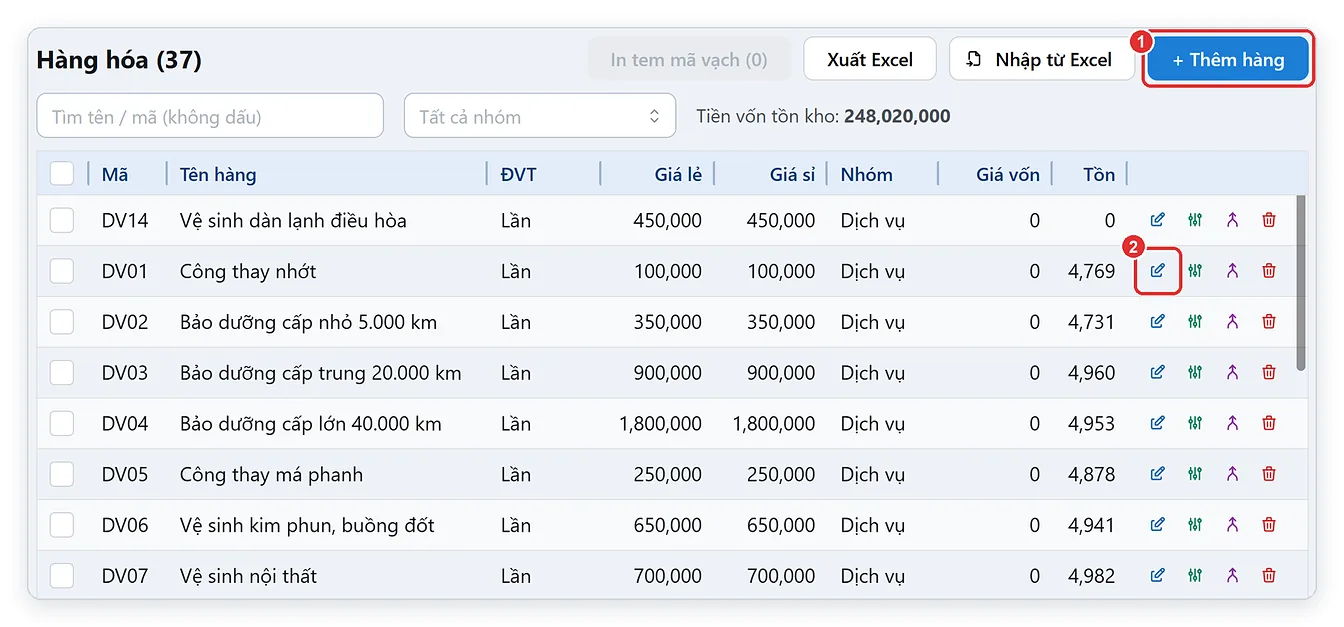This screenshot has width=1344, height=627.
Task: Click the stock value 4,960 for DV03
Action: pos(1091,373)
